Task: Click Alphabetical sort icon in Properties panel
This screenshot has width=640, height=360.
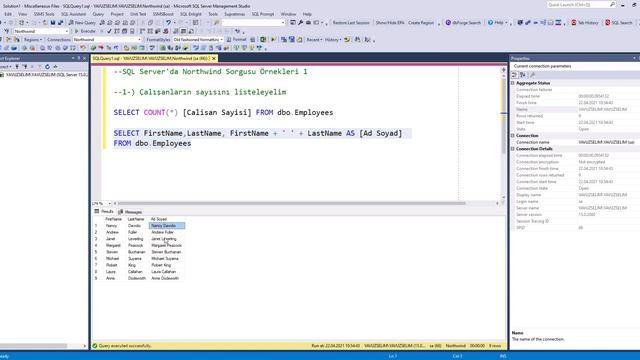Action: coord(523,75)
